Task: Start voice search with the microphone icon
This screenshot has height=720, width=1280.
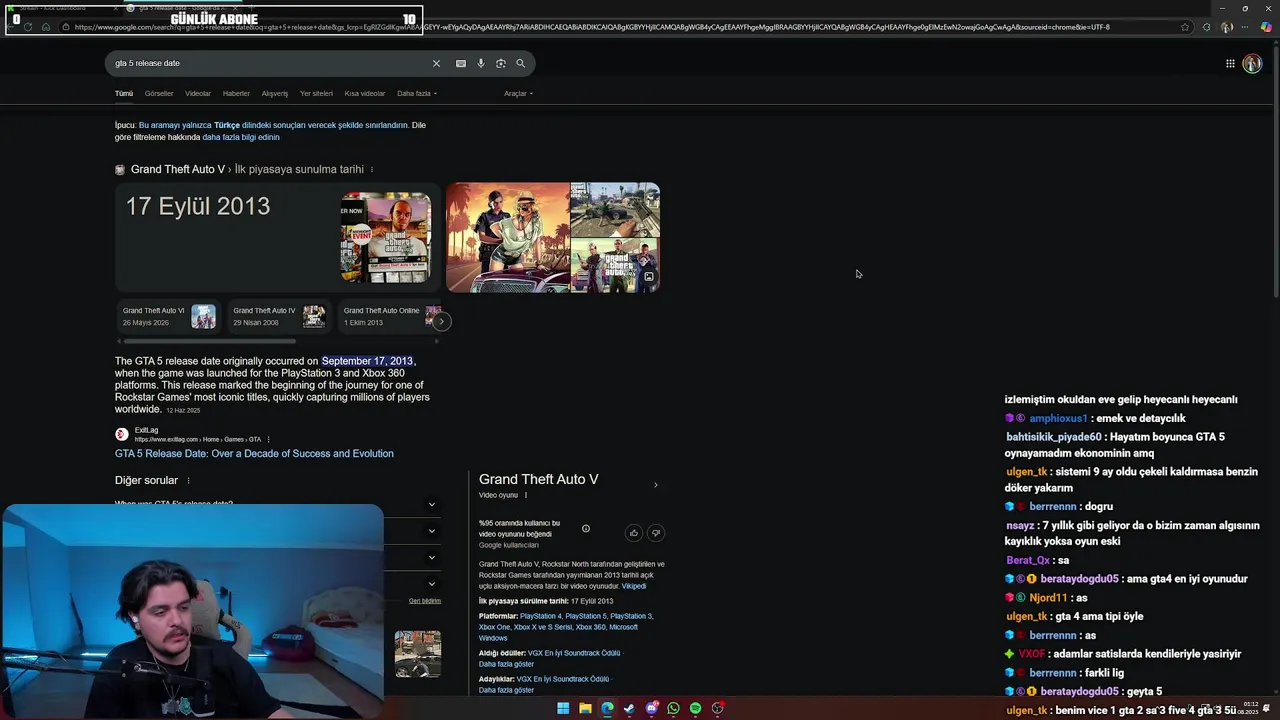Action: pyautogui.click(x=481, y=63)
